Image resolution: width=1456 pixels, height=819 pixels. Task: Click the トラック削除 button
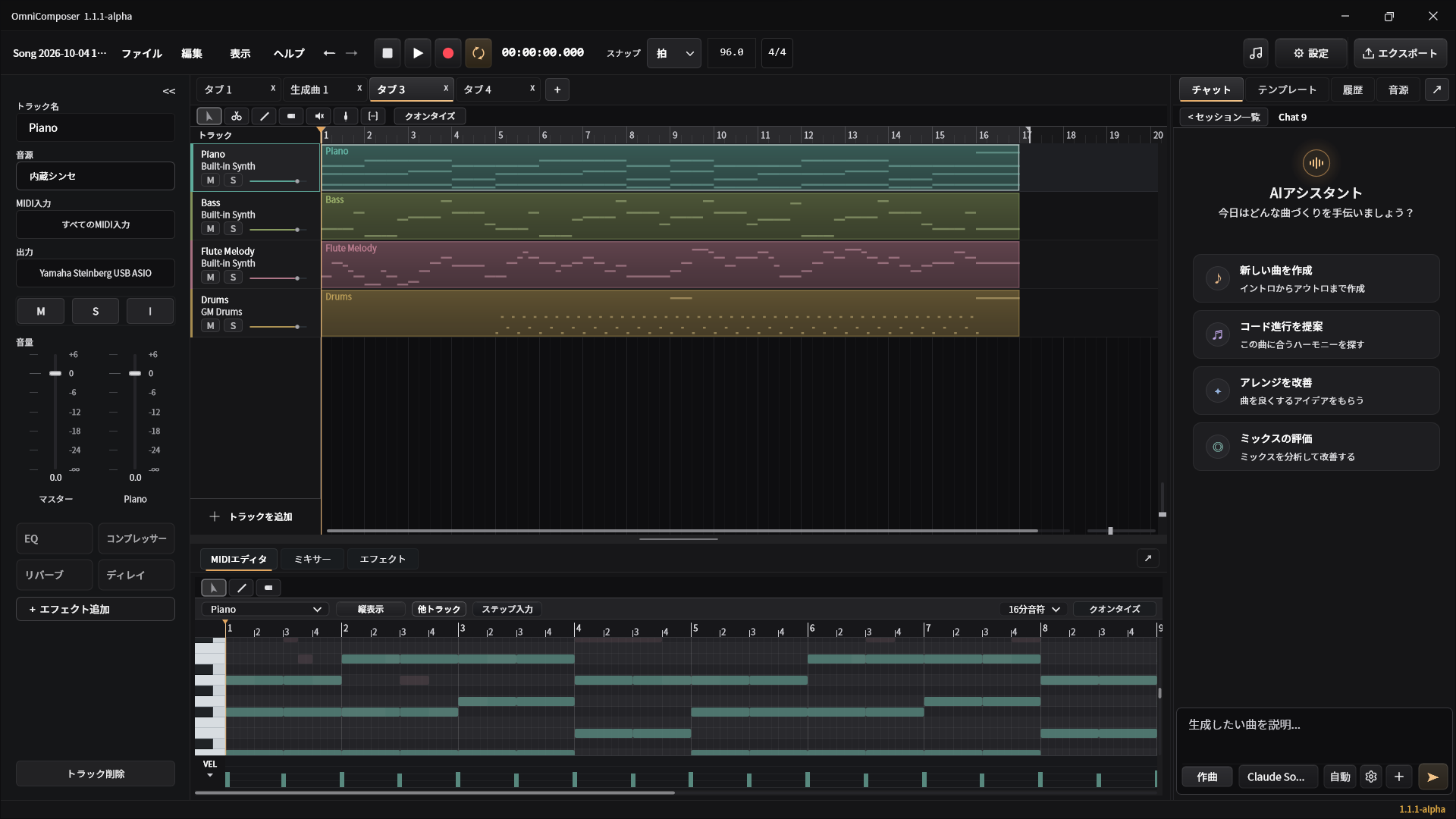coord(96,773)
